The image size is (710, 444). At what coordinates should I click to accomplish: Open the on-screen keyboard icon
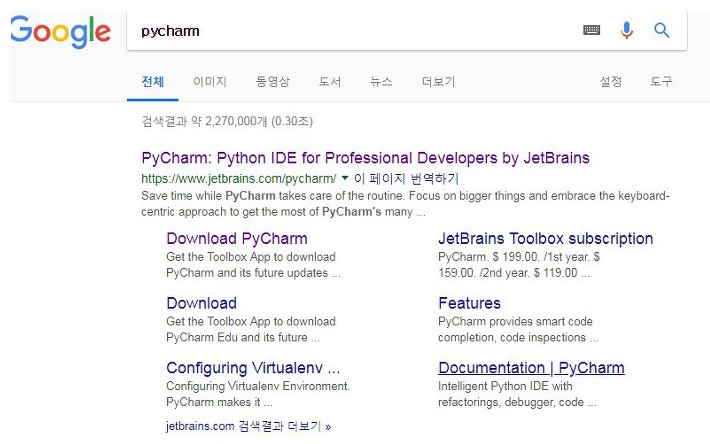pos(591,30)
